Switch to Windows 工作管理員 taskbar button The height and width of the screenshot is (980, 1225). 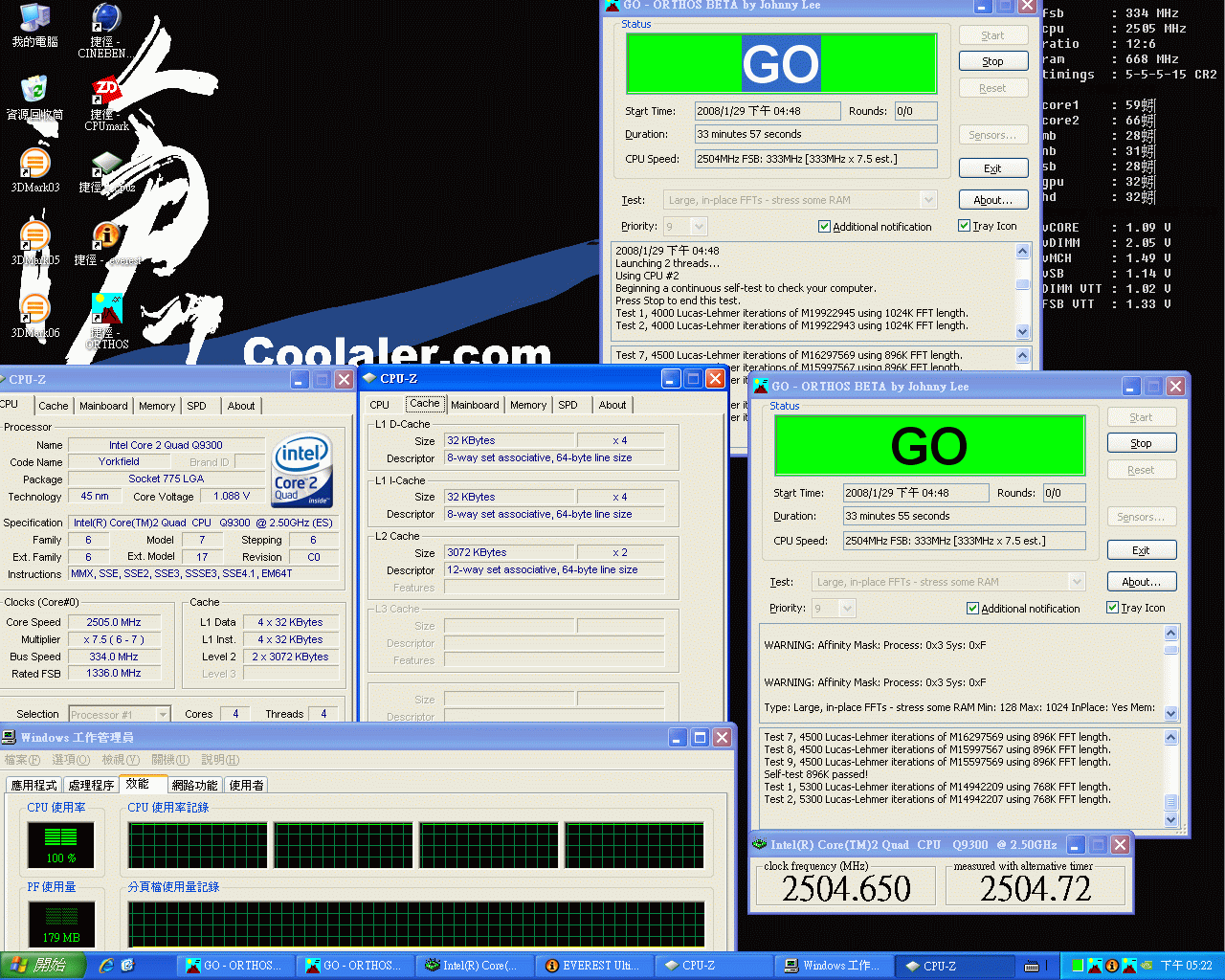pos(833,966)
